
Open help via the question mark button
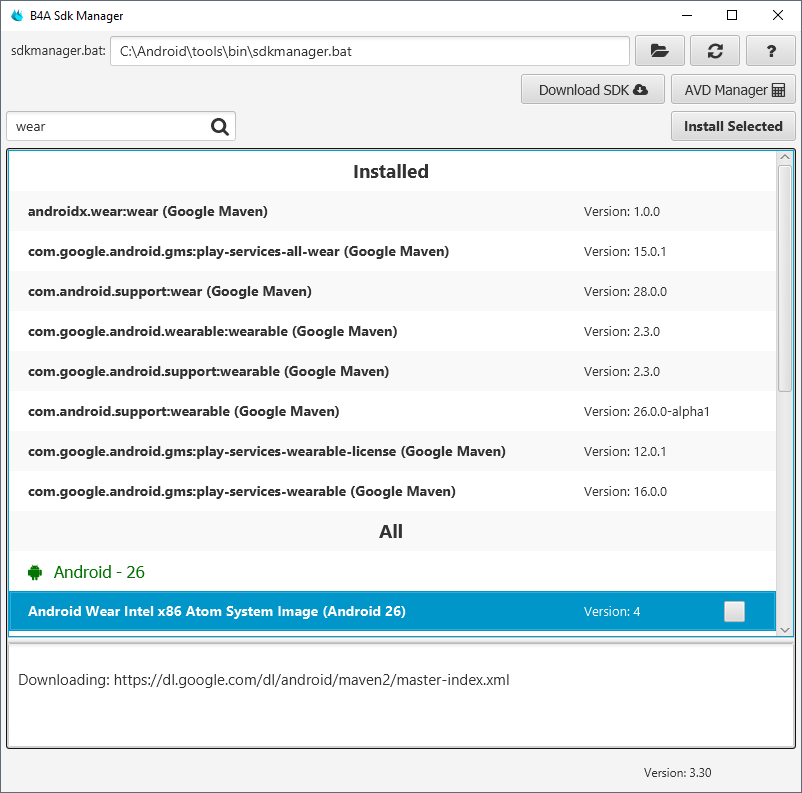[x=770, y=51]
